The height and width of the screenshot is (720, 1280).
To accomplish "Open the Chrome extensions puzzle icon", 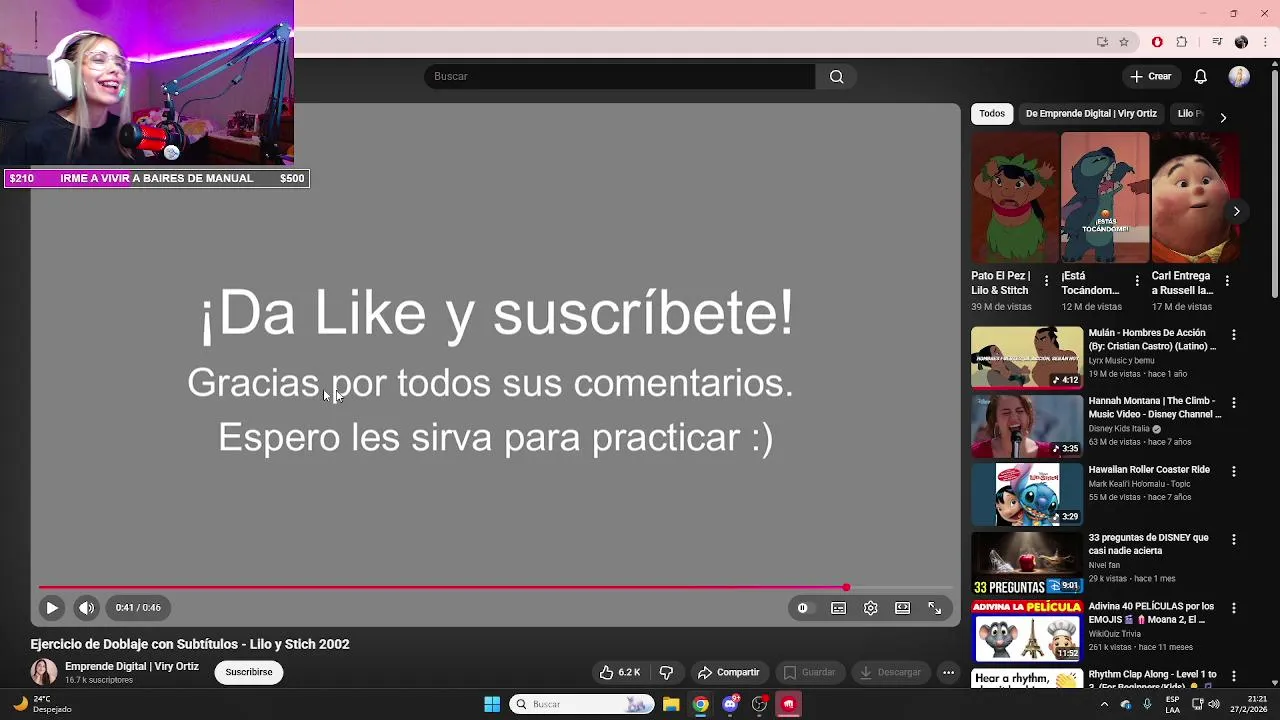I will (x=1182, y=42).
